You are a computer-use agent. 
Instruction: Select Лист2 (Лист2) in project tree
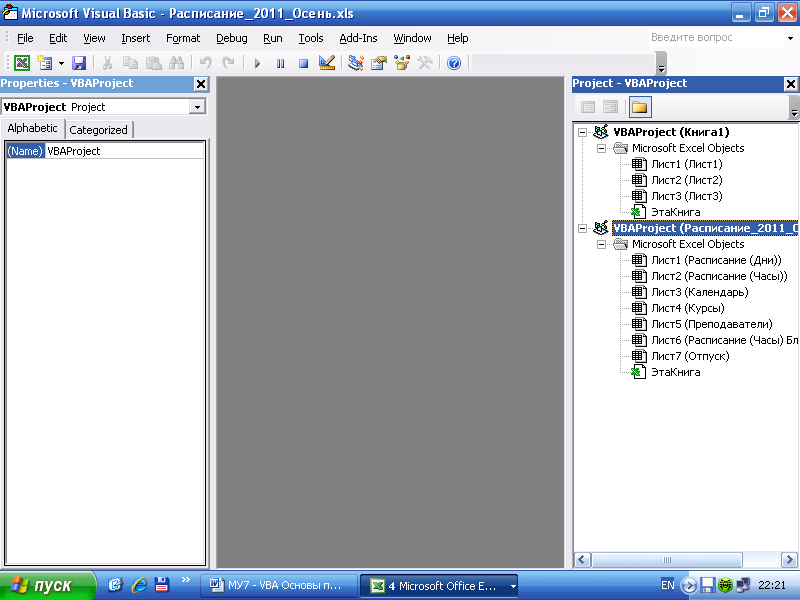pos(687,180)
